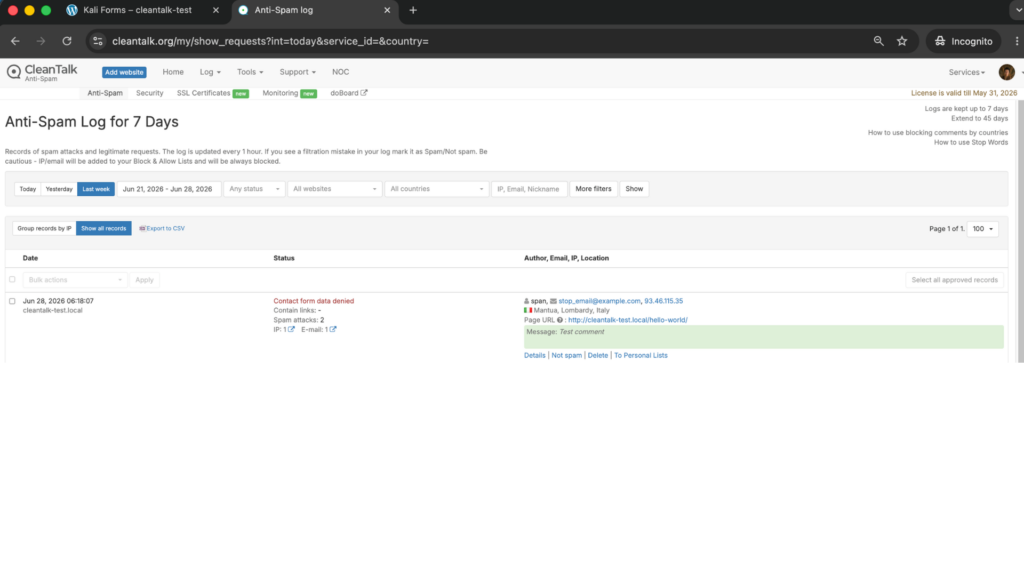Open a new browser tab

pyautogui.click(x=413, y=10)
